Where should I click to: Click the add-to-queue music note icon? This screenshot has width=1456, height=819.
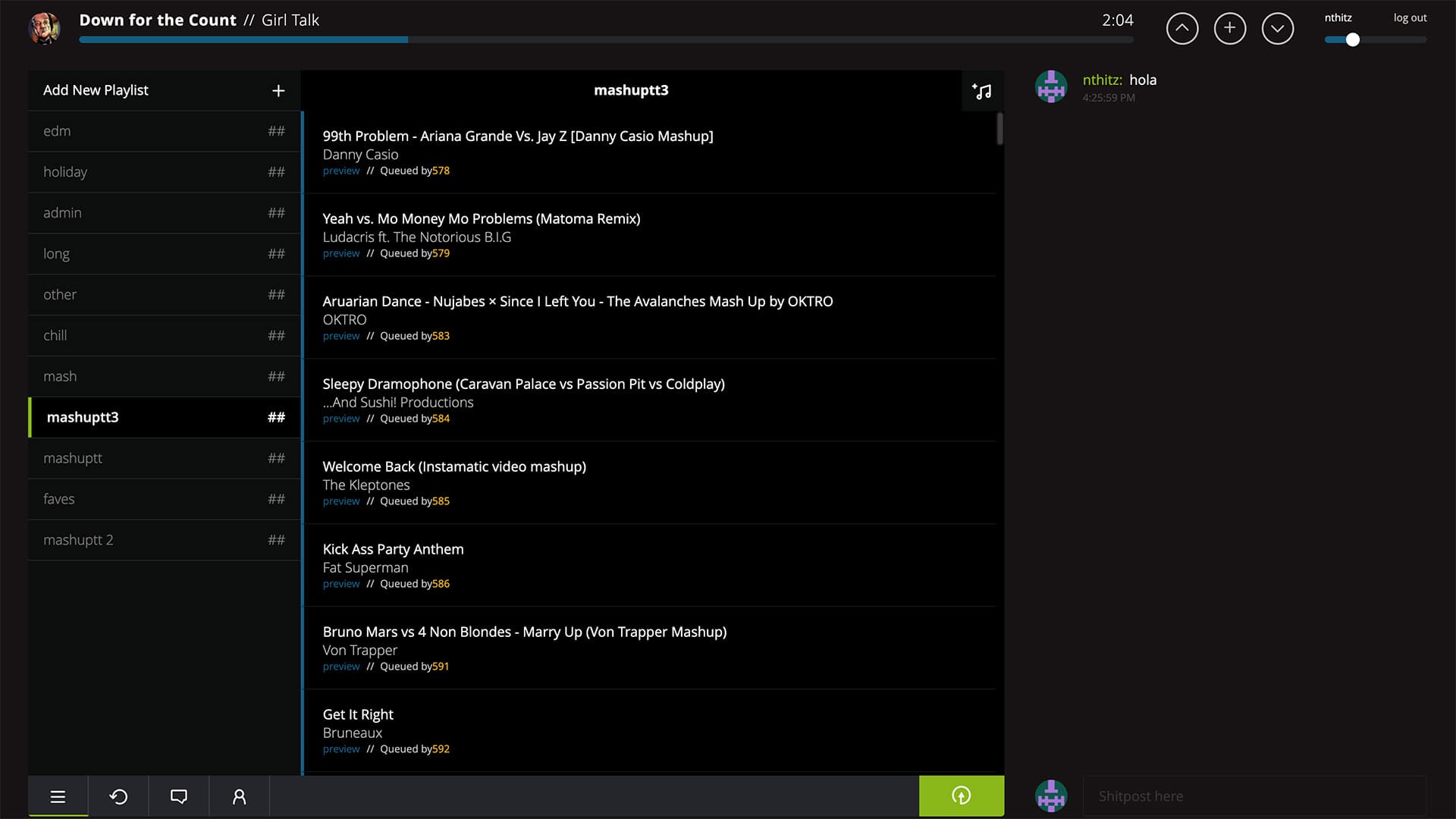pos(981,90)
